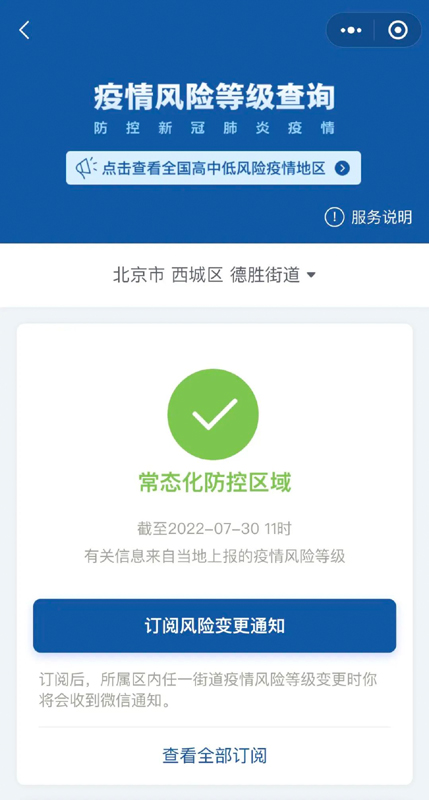Click the arrow circle beside risk areas banner
The height and width of the screenshot is (800, 429).
tap(342, 168)
